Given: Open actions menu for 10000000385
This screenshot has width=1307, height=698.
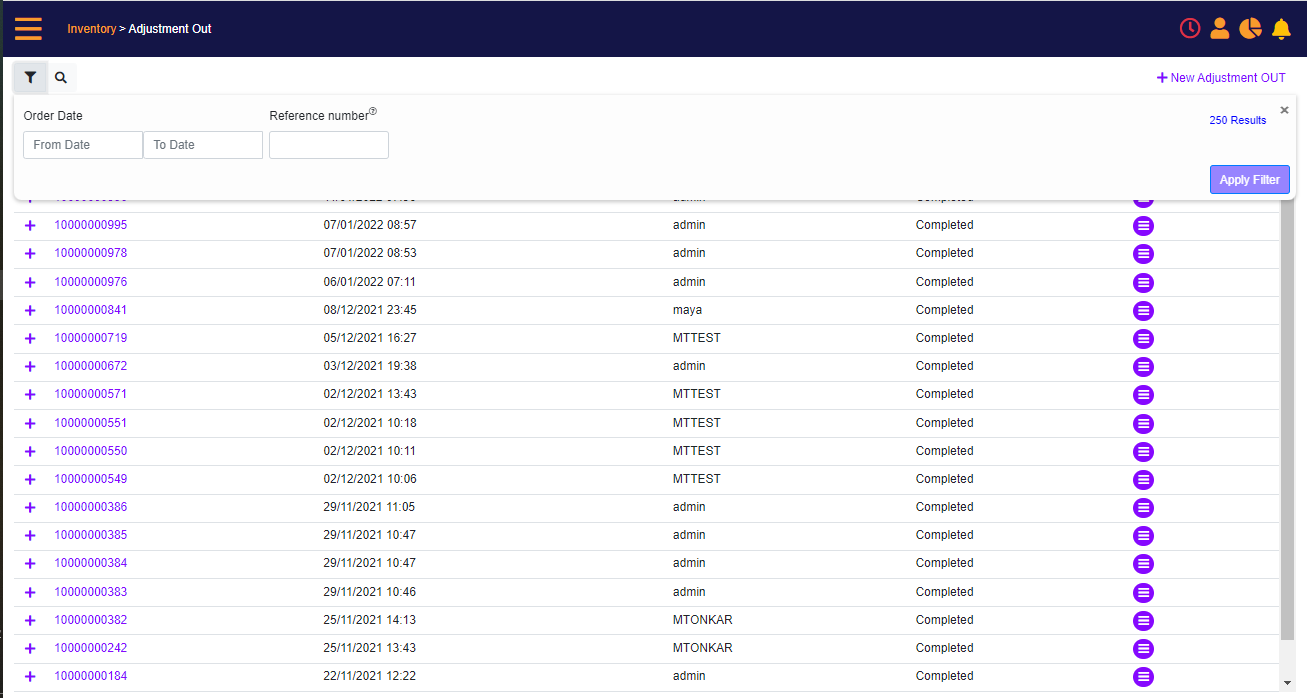Looking at the screenshot, I should click(1144, 536).
